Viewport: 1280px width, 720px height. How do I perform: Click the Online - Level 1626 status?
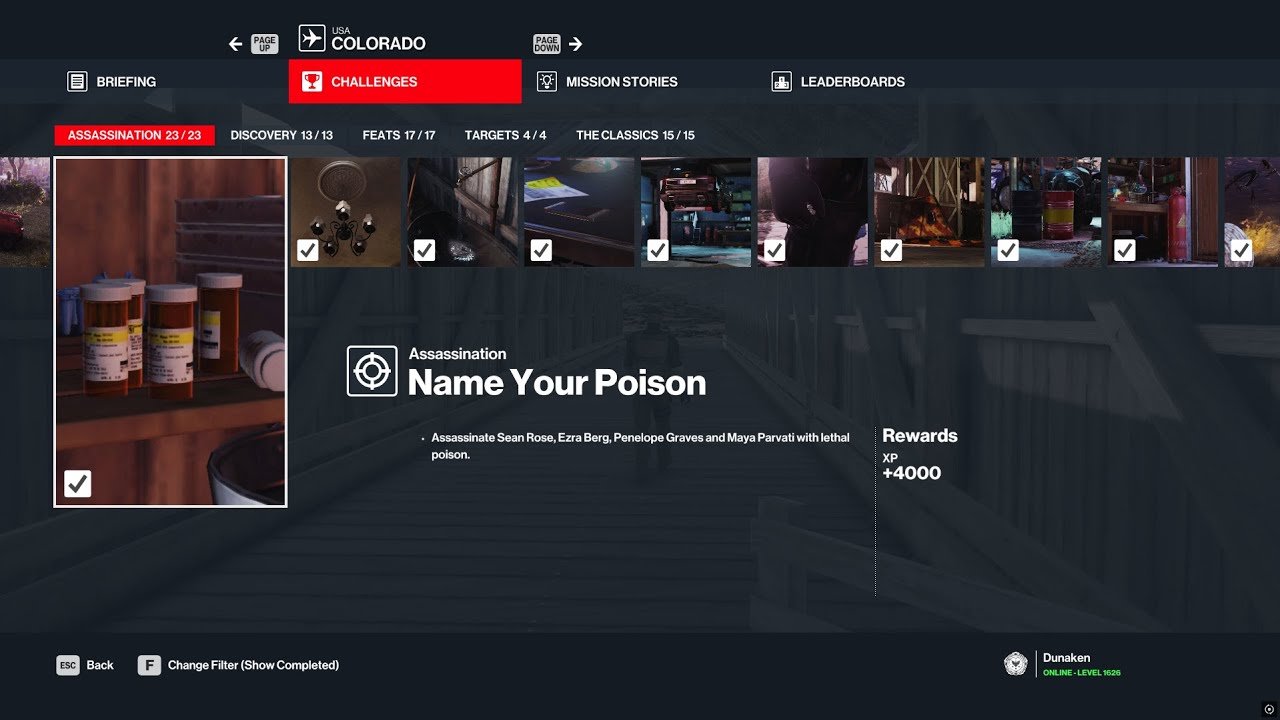tap(1081, 673)
